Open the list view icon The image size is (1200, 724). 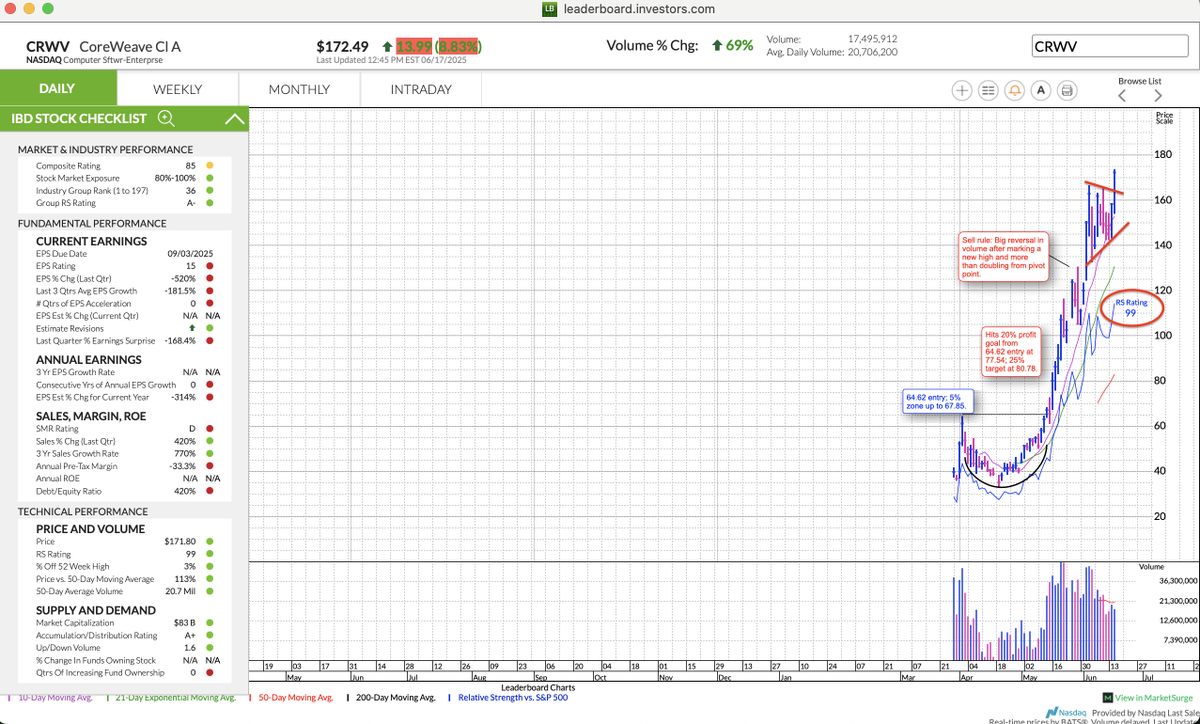(989, 90)
